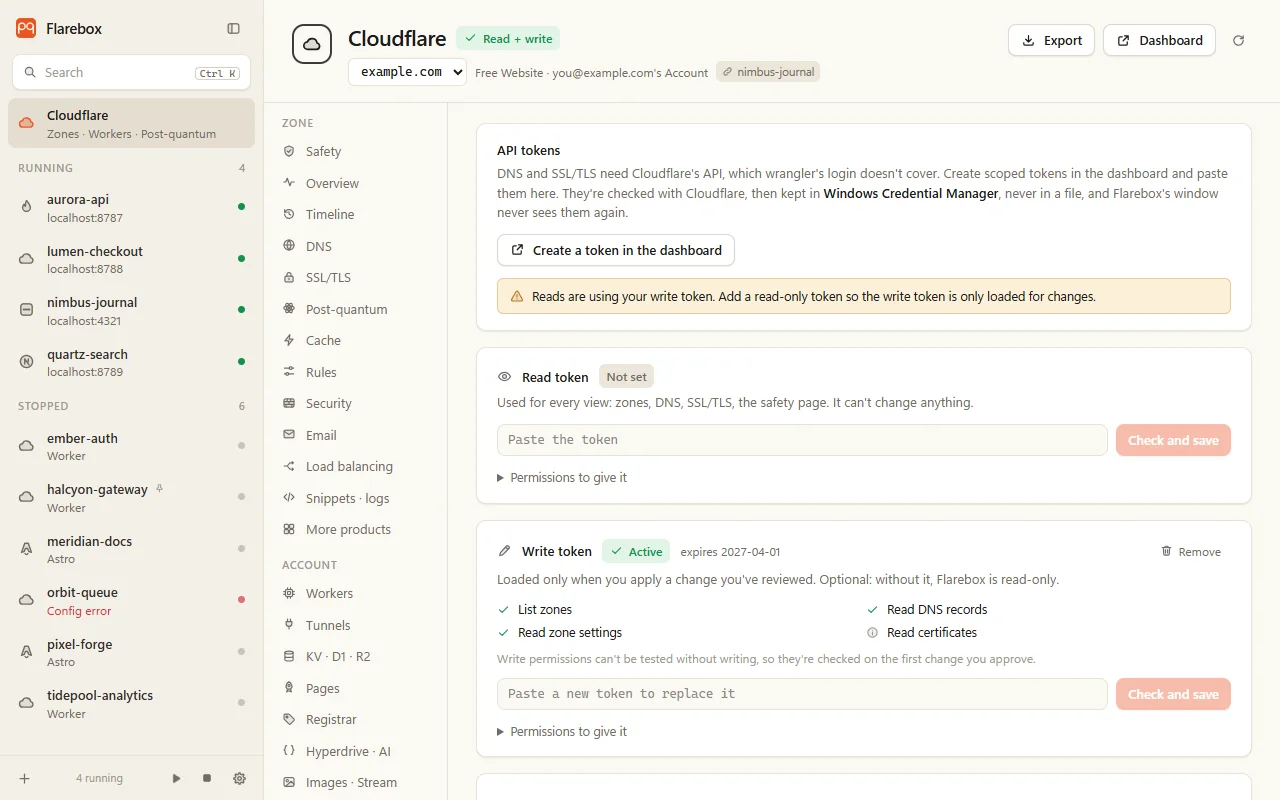Navigate to Tunnels
Image resolution: width=1280 pixels, height=800 pixels.
(355, 625)
